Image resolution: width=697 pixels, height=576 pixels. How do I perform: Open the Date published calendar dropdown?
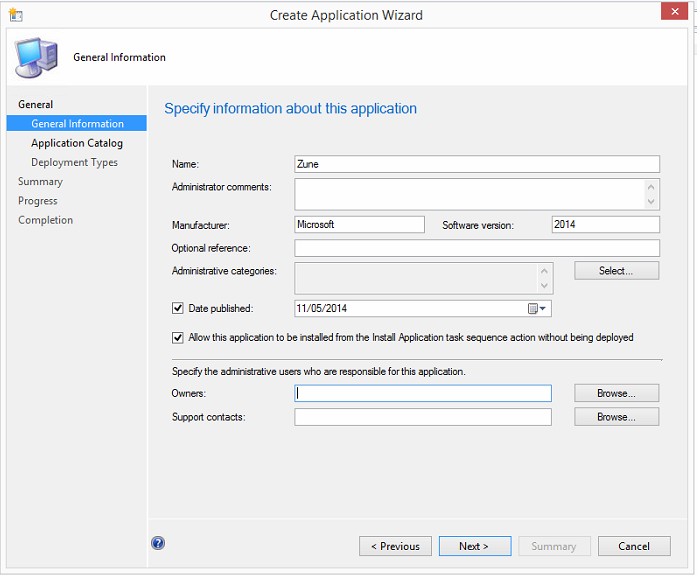537,308
